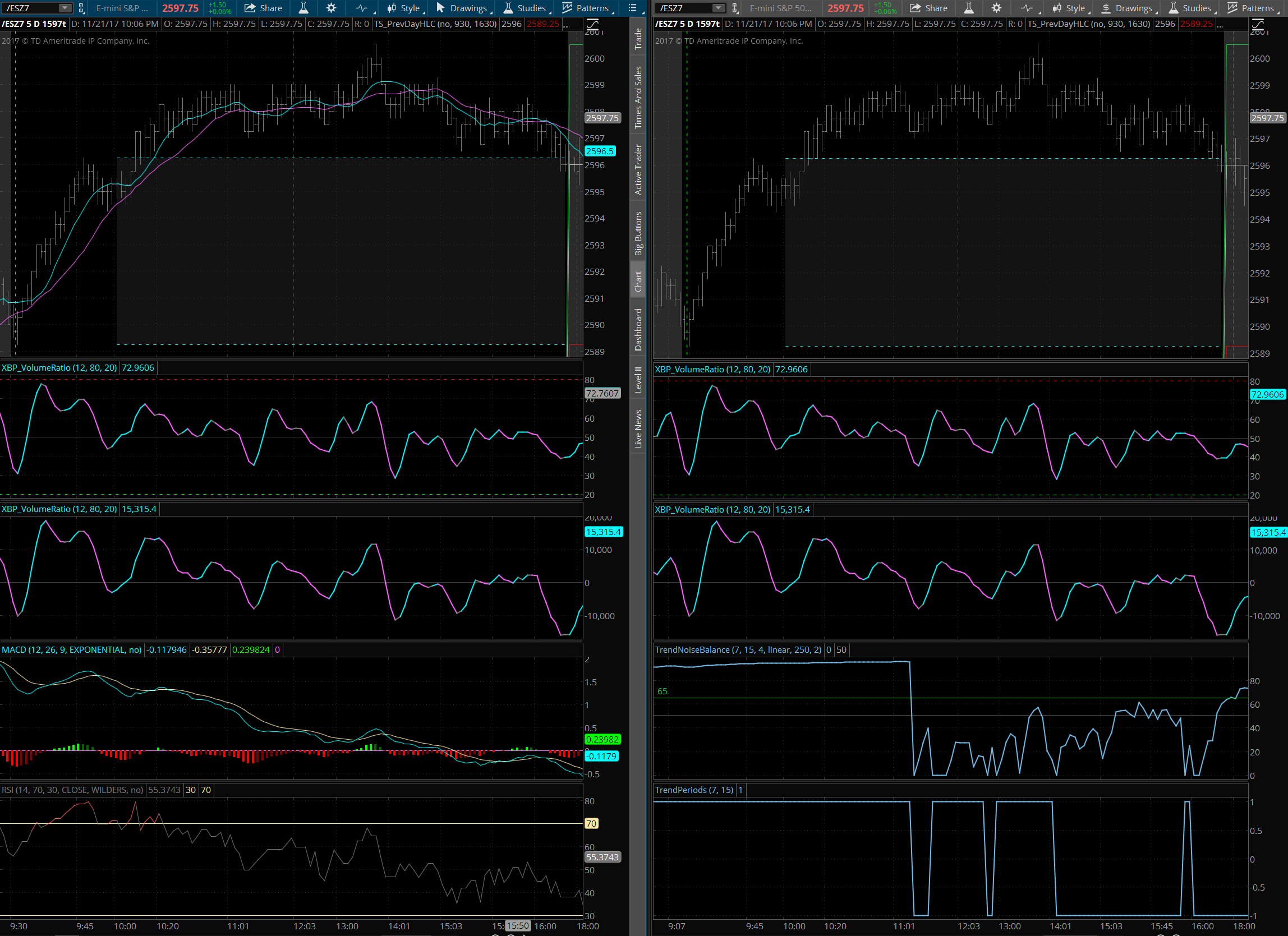This screenshot has width=1288, height=936.
Task: Click the symbol link icon on left chart
Action: tap(82, 8)
